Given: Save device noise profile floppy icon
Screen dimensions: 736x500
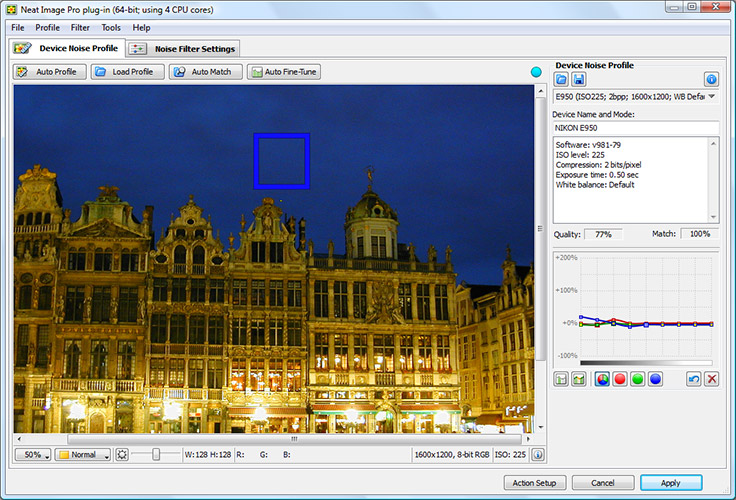Looking at the screenshot, I should coord(579,79).
